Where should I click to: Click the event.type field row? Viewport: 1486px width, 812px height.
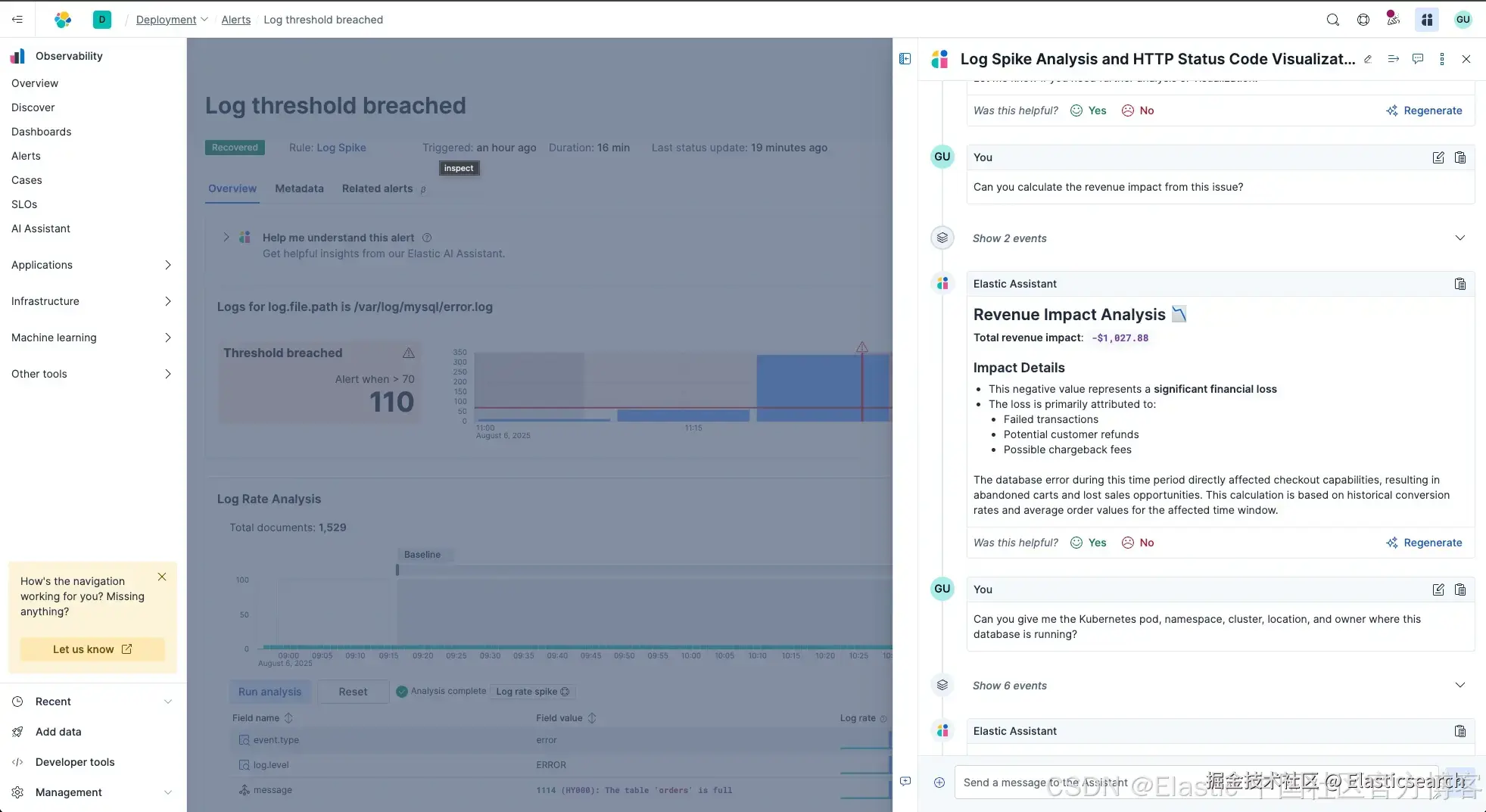click(560, 740)
